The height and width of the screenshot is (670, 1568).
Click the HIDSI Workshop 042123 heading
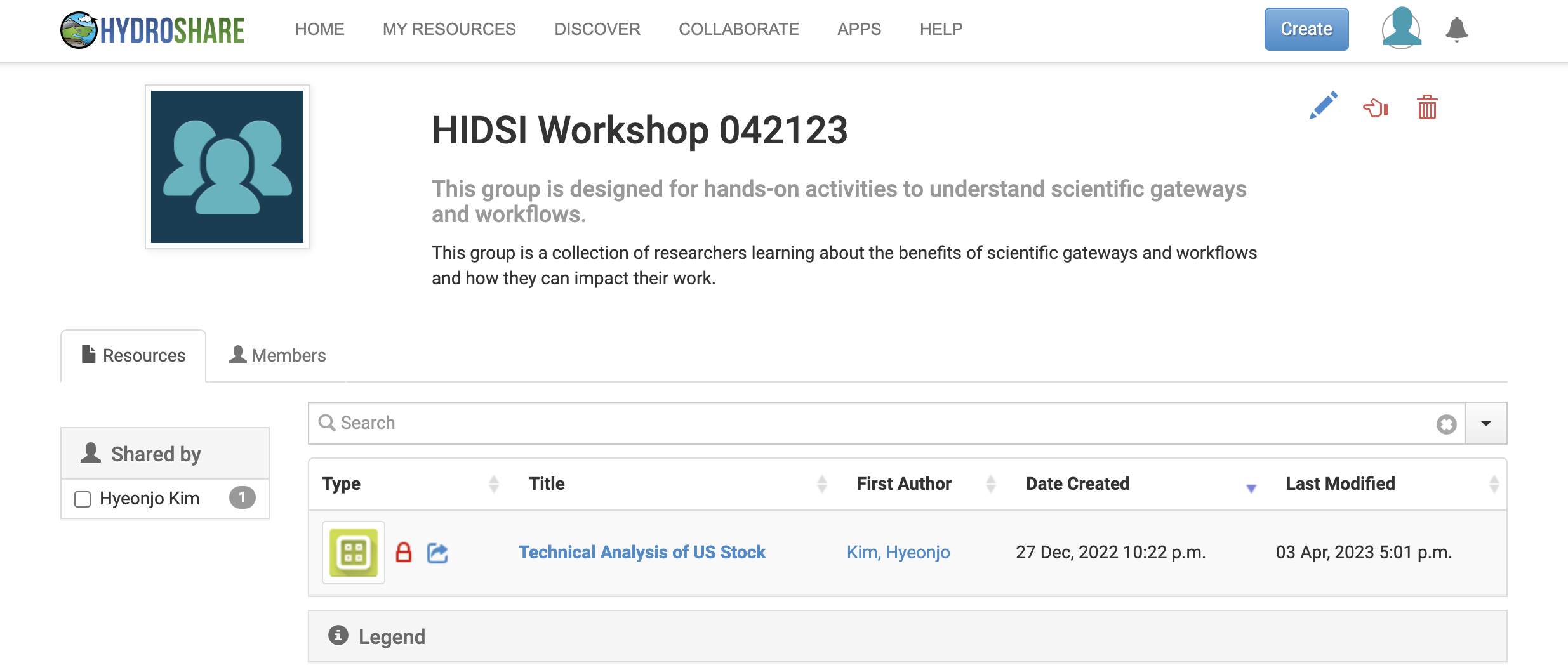coord(640,130)
